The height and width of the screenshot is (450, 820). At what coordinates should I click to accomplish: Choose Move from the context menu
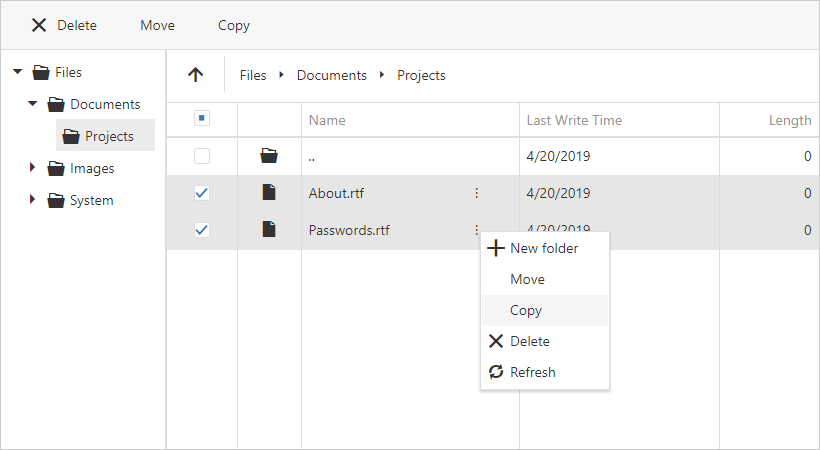click(527, 279)
